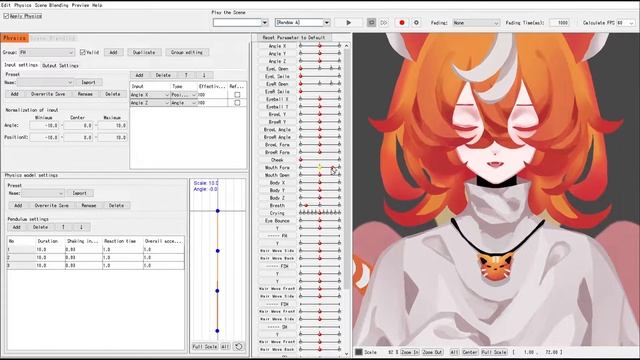Open the Preview menu

pyautogui.click(x=80, y=5)
